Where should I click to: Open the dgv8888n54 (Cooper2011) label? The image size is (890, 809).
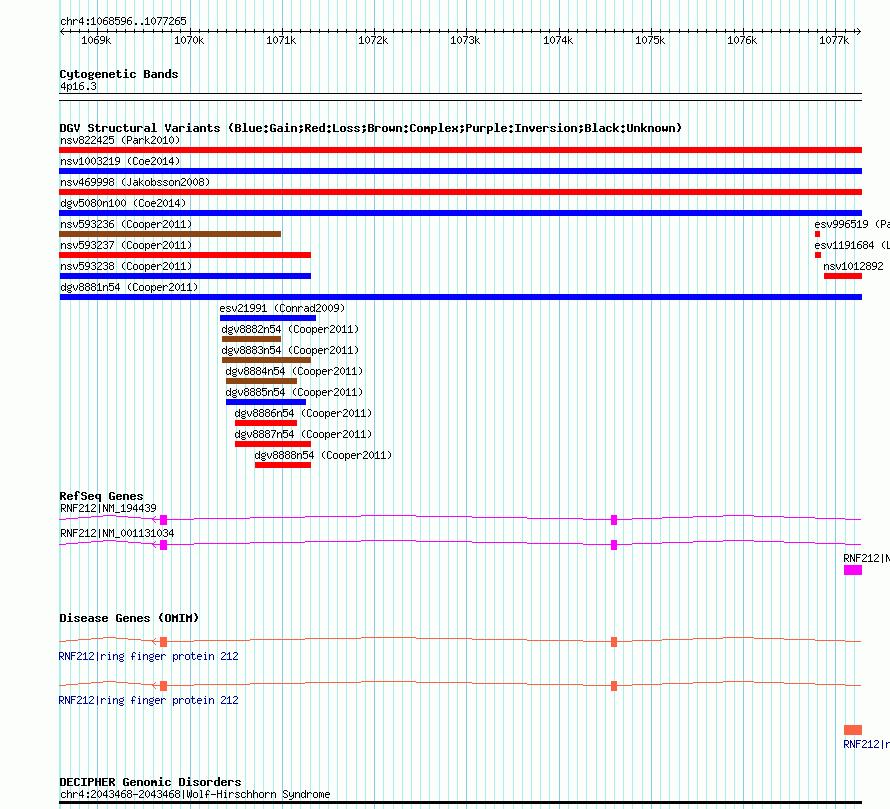(x=323, y=455)
